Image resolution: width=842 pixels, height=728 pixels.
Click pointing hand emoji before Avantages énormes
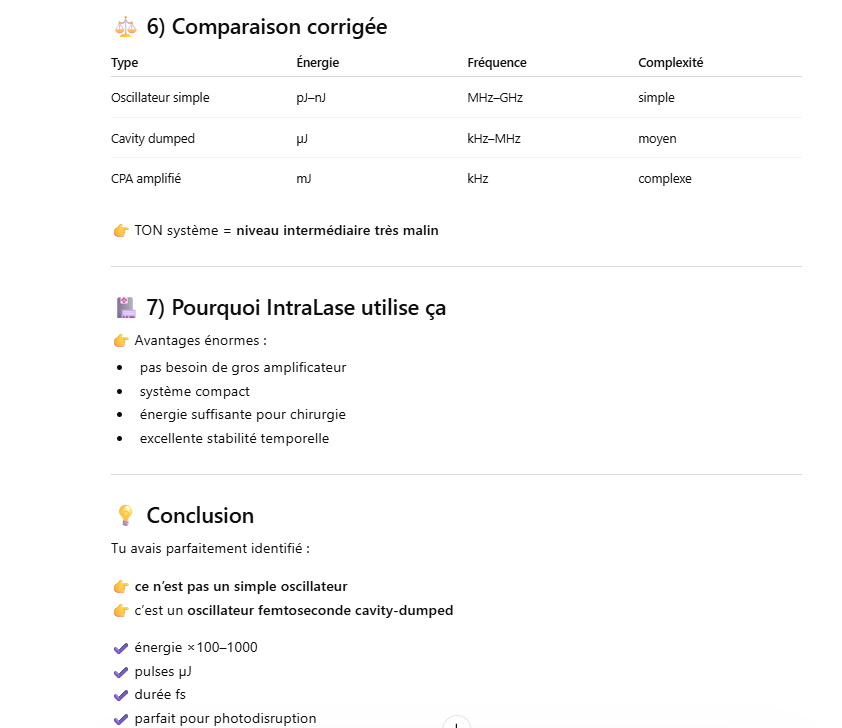coord(120,340)
